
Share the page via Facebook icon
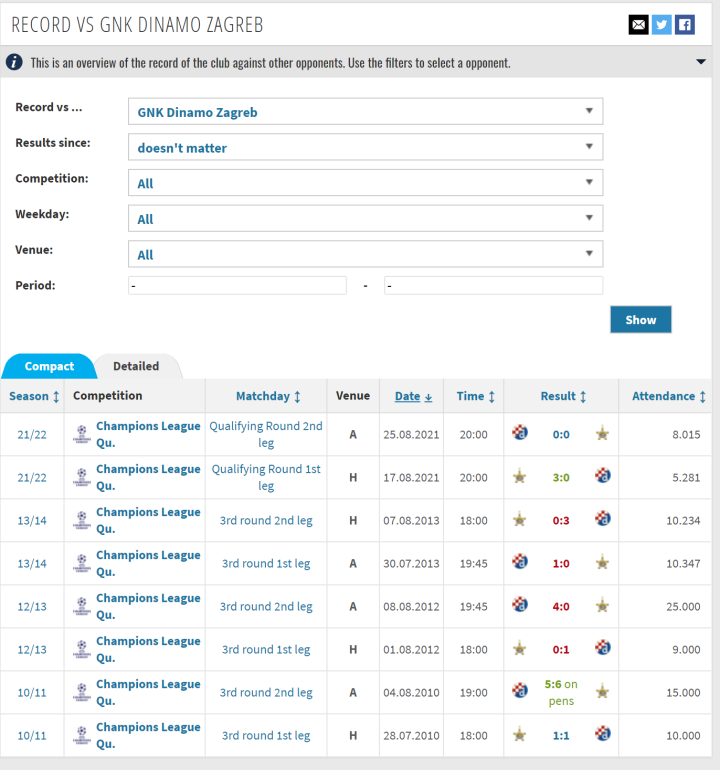685,25
